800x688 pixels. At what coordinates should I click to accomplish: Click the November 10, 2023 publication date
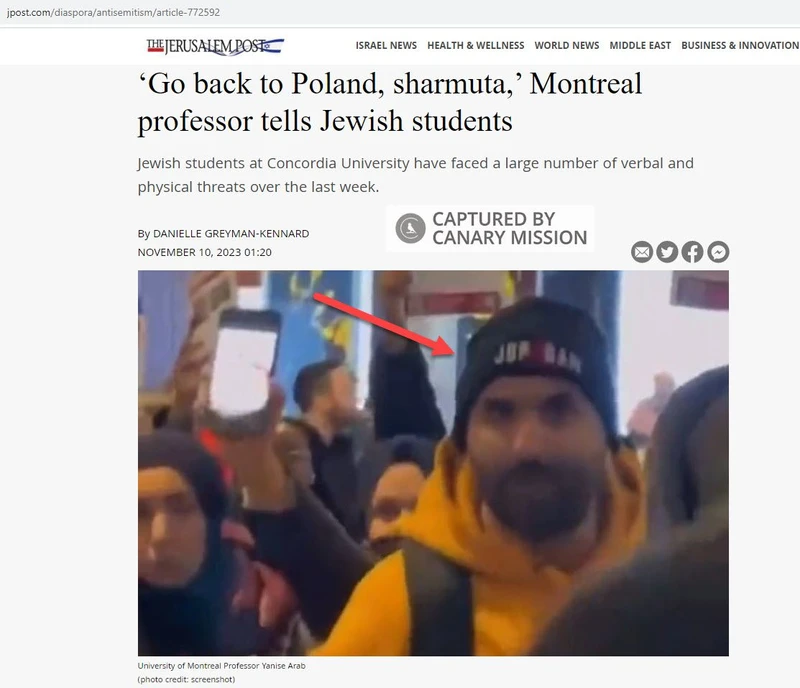click(205, 253)
